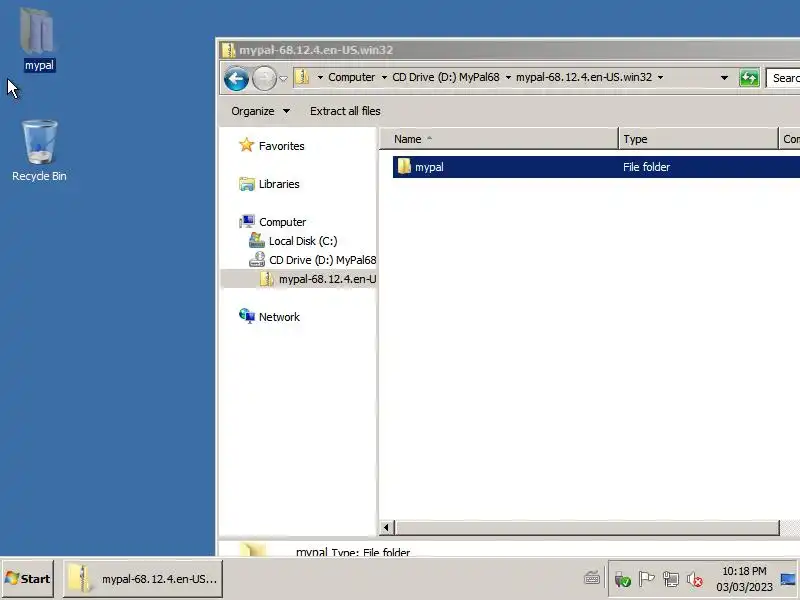Image resolution: width=800 pixels, height=600 pixels.
Task: Click the Safely Remove Hardware tray icon
Action: (x=622, y=579)
